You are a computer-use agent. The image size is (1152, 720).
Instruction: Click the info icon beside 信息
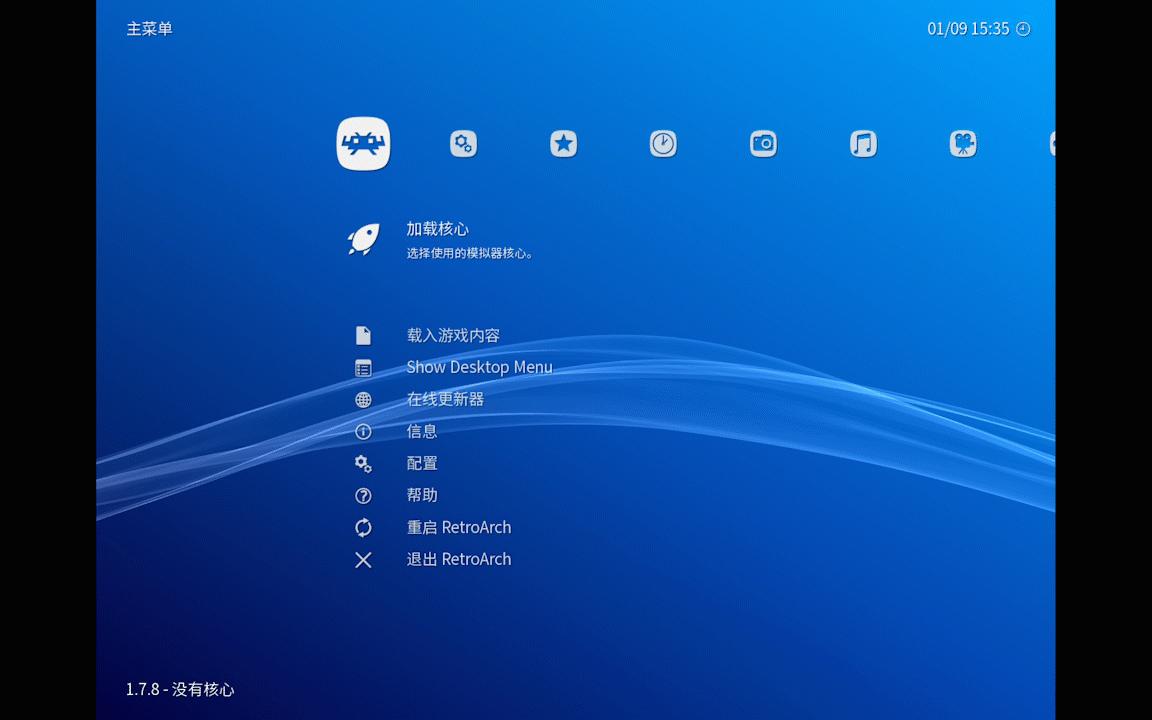pyautogui.click(x=363, y=431)
